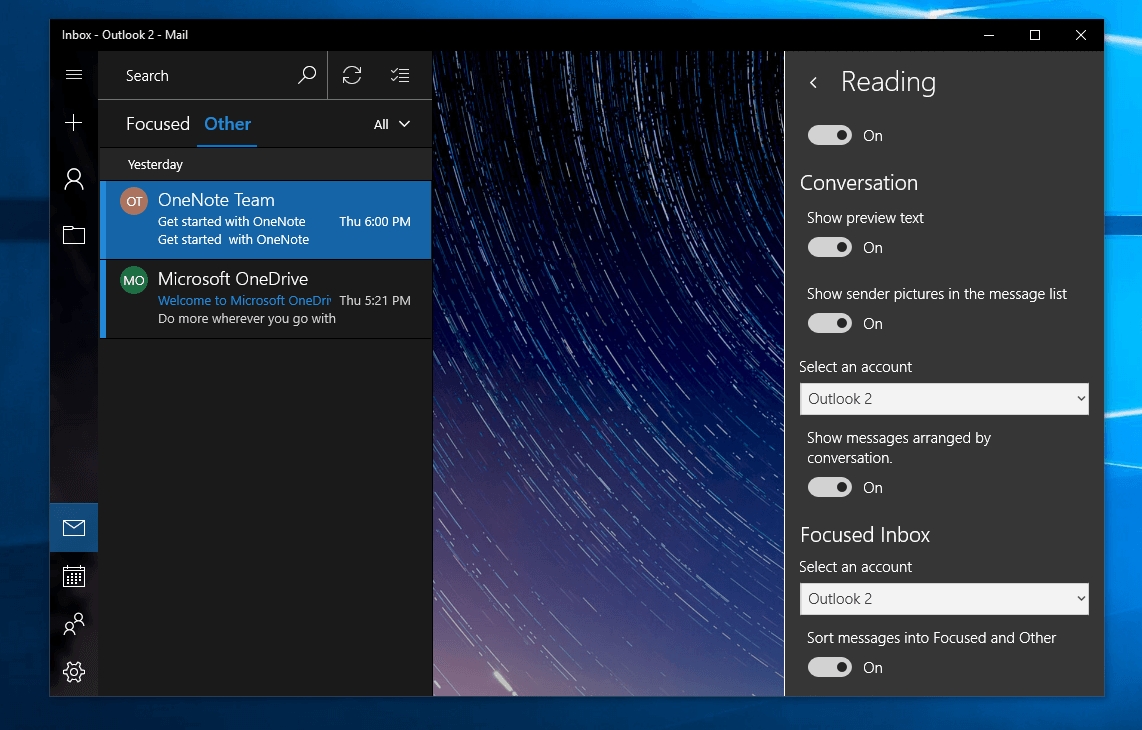Compose new mail with plus icon
Viewport: 1142px width, 730px height.
(x=74, y=122)
